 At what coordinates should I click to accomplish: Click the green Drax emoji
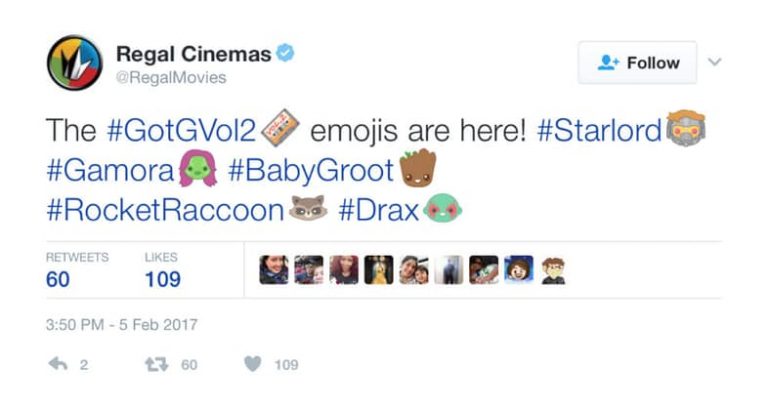[x=443, y=209]
